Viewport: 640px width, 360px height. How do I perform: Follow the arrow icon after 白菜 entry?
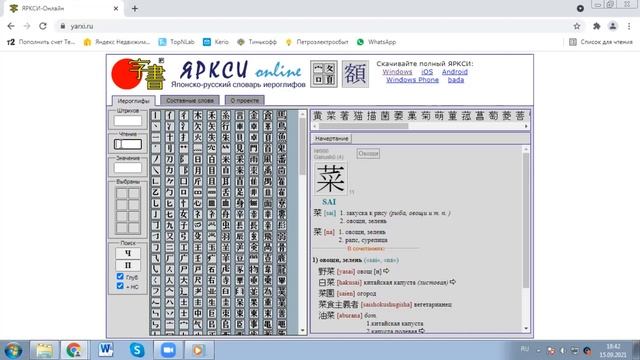point(452,282)
